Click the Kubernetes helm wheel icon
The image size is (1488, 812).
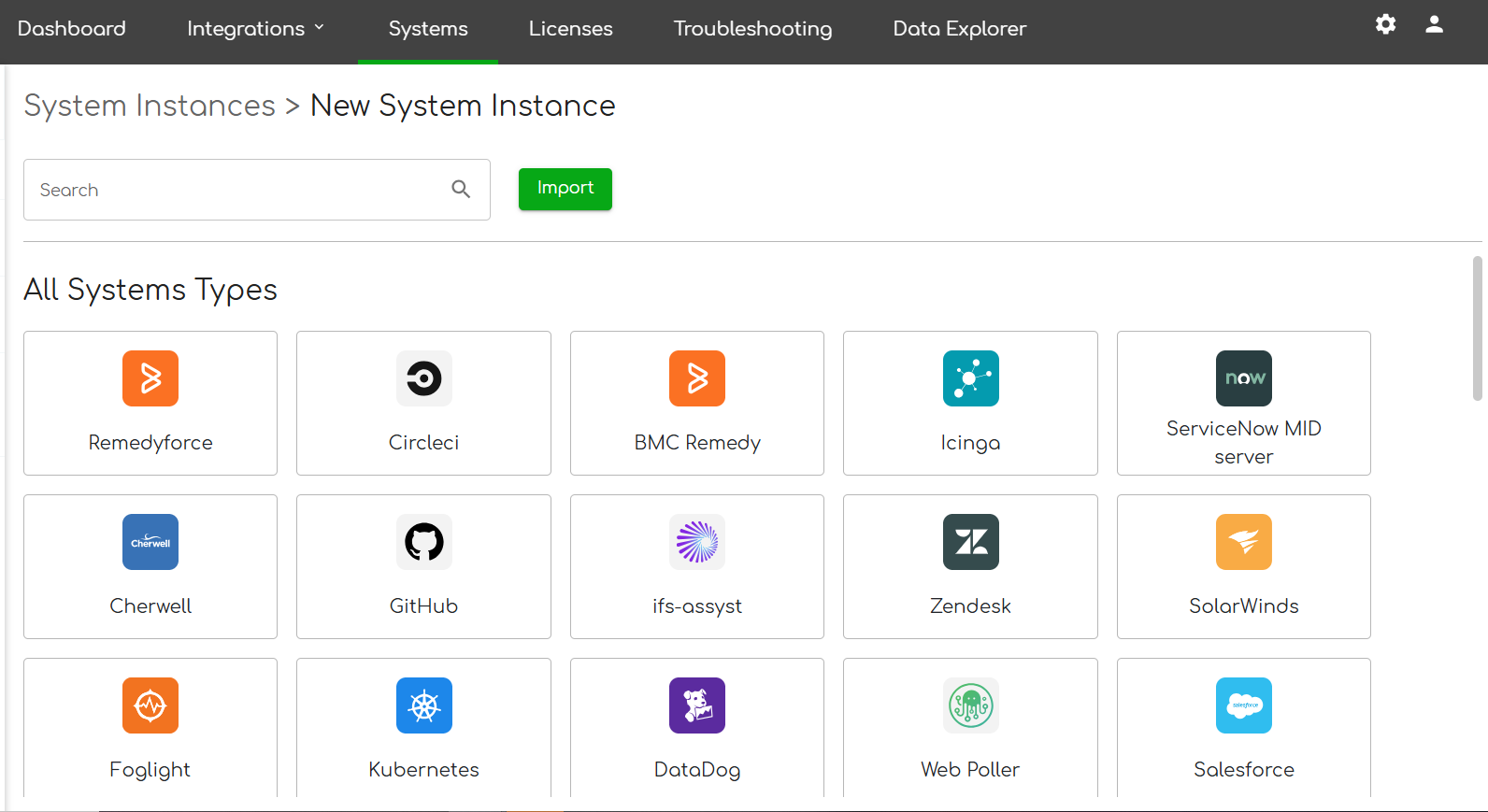point(423,705)
